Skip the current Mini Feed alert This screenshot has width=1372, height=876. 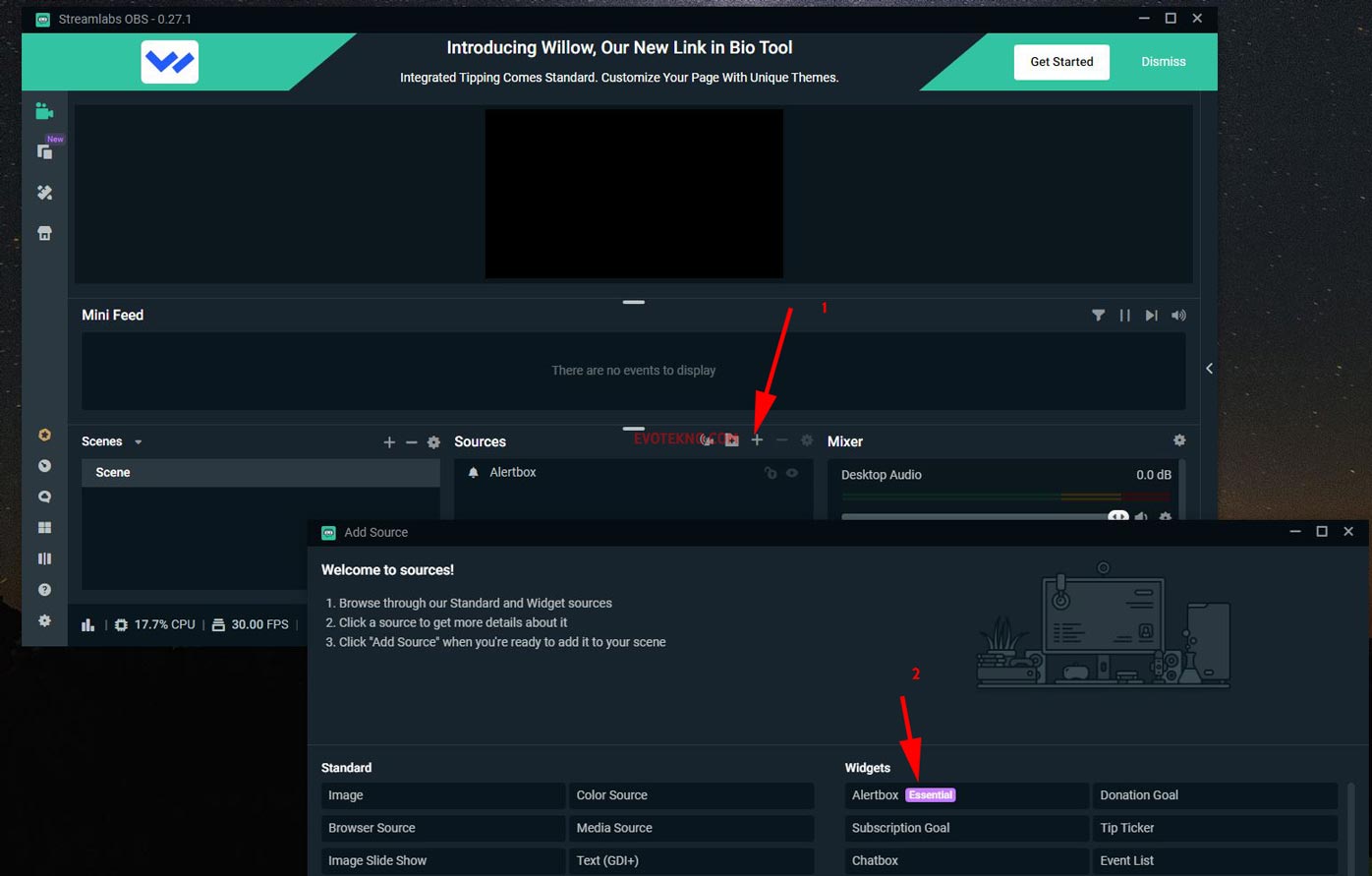coord(1151,315)
